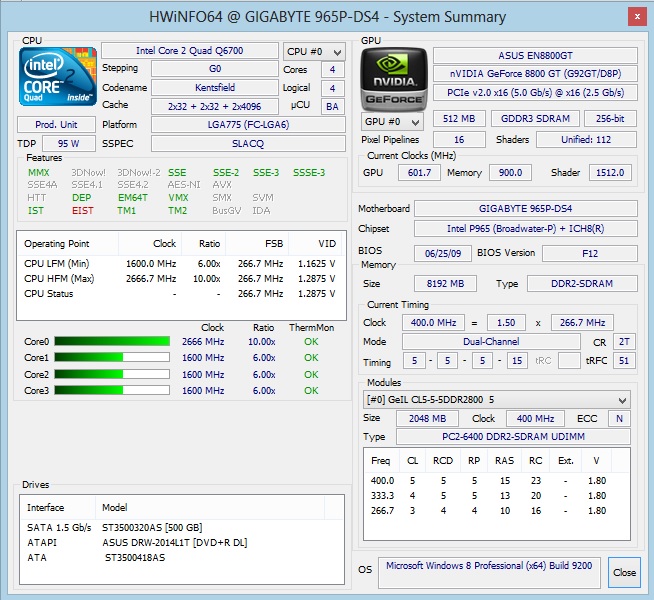The height and width of the screenshot is (600, 654).
Task: Select the CPU Status row
Action: pos(180,294)
